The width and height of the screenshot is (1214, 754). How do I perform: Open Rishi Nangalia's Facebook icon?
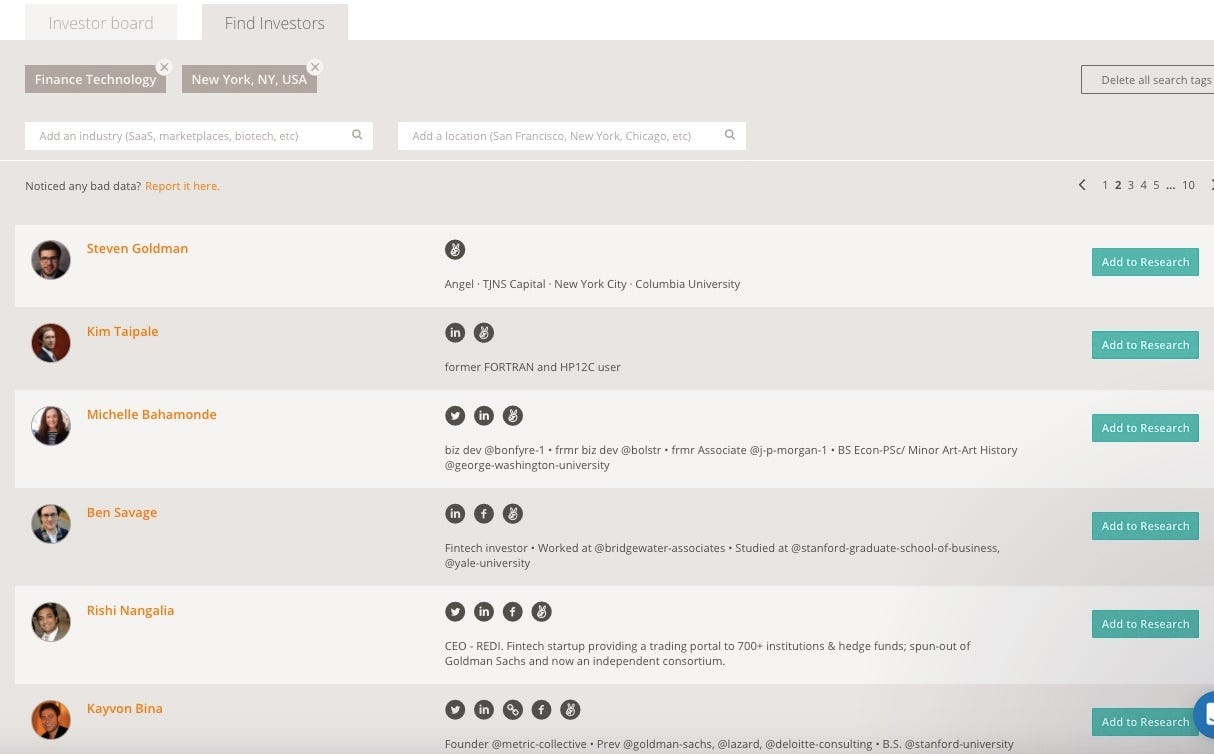[x=512, y=612]
